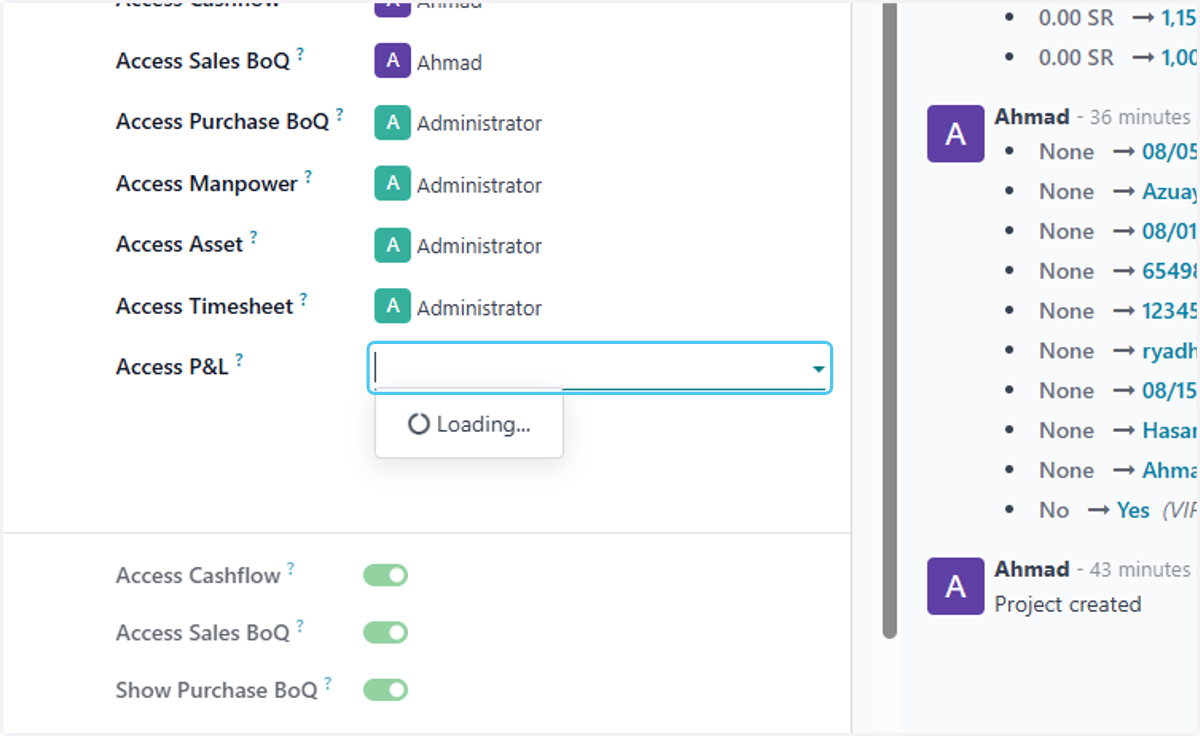Select Administrator in Access Purchase BoQ field
This screenshot has height=736, width=1200.
[x=479, y=123]
